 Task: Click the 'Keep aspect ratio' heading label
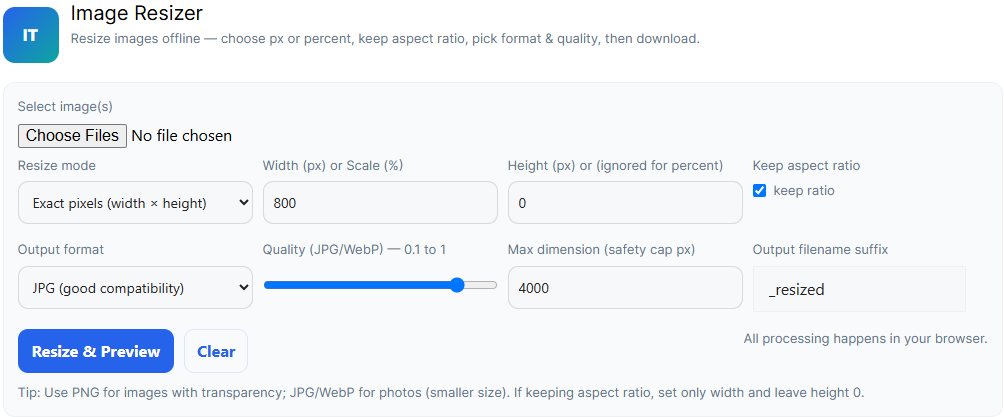(x=806, y=165)
